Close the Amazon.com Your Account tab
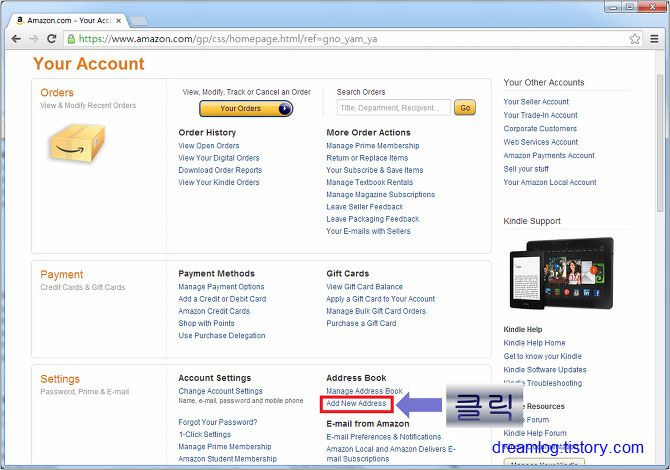 [x=119, y=21]
